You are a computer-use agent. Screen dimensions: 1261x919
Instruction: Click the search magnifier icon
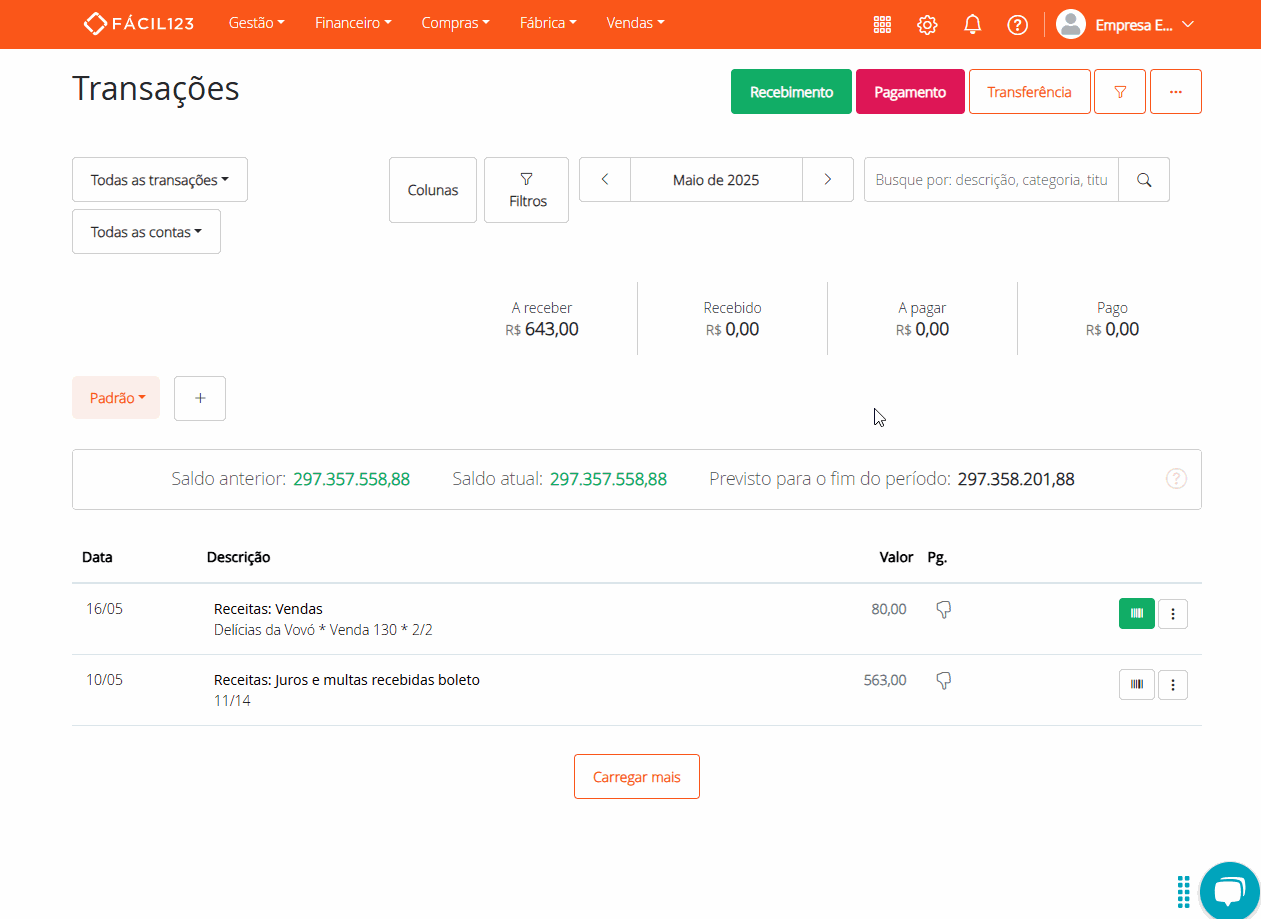1144,180
